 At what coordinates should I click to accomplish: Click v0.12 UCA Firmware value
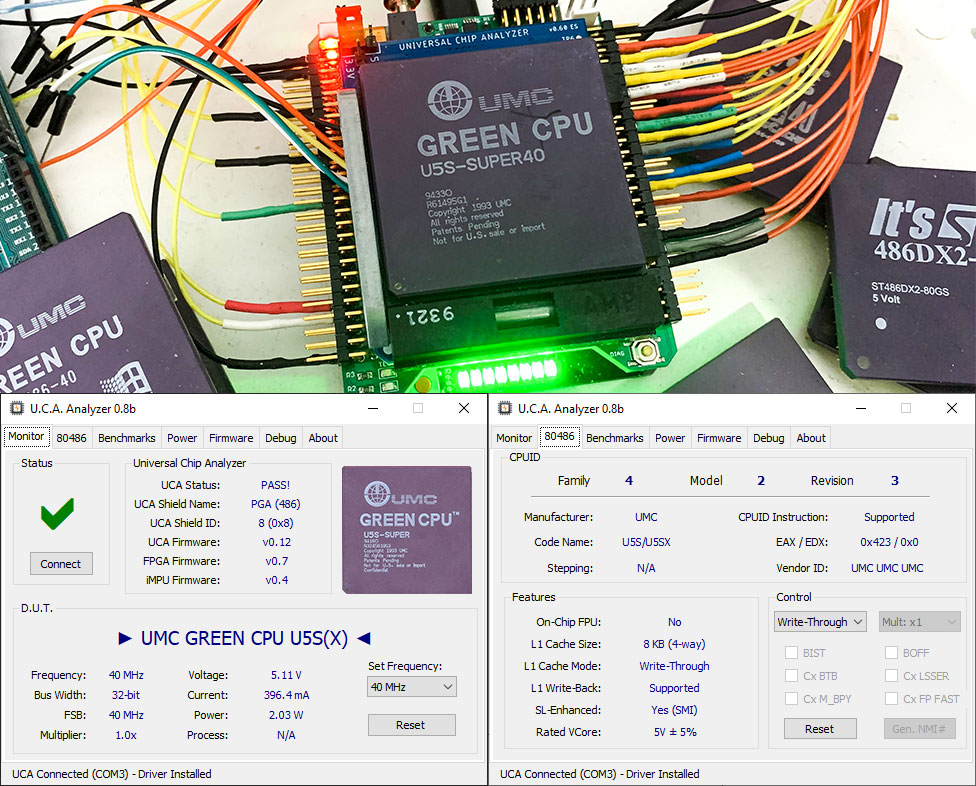pos(276,542)
